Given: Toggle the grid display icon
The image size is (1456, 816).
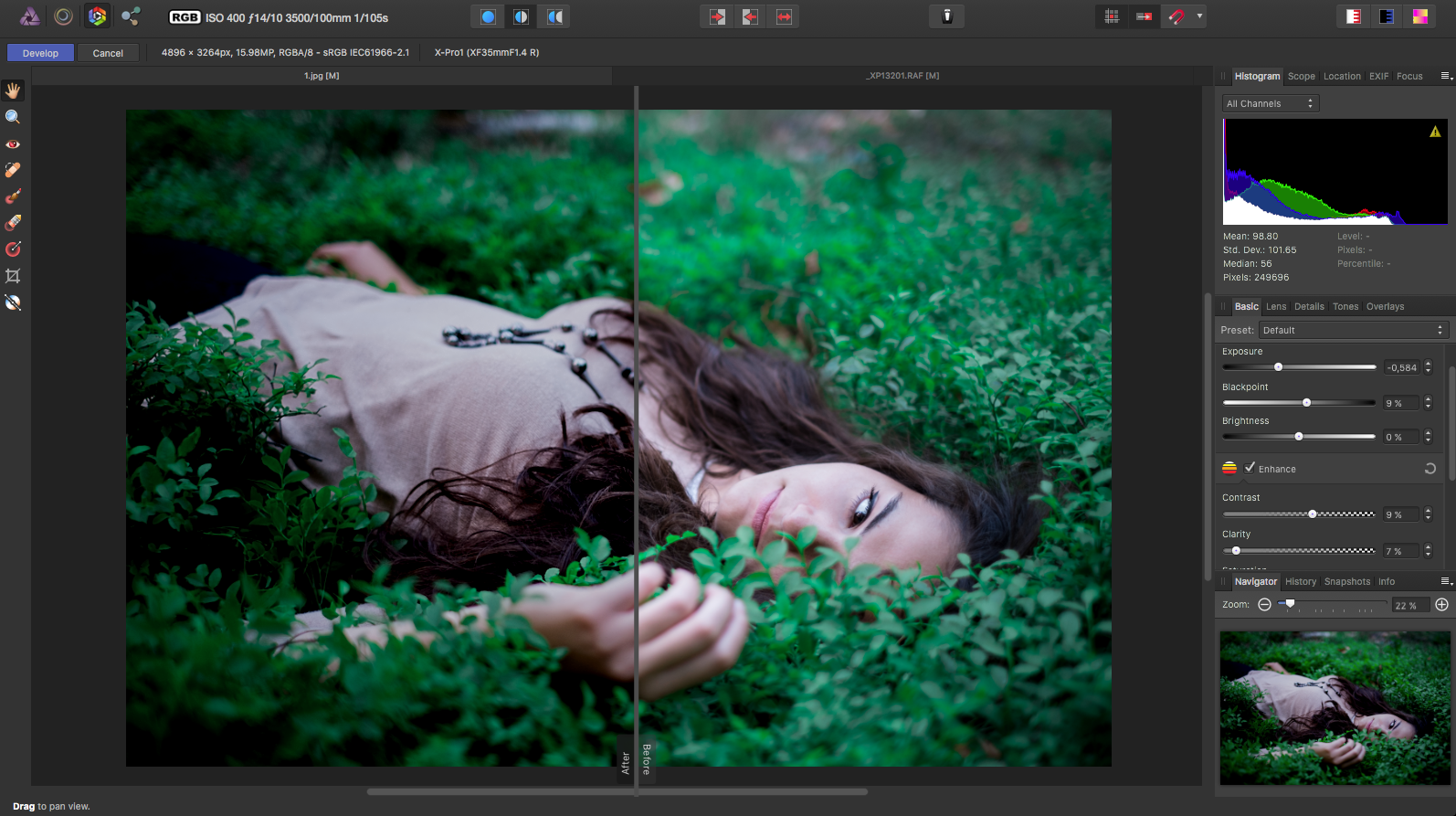Looking at the screenshot, I should [x=1112, y=16].
